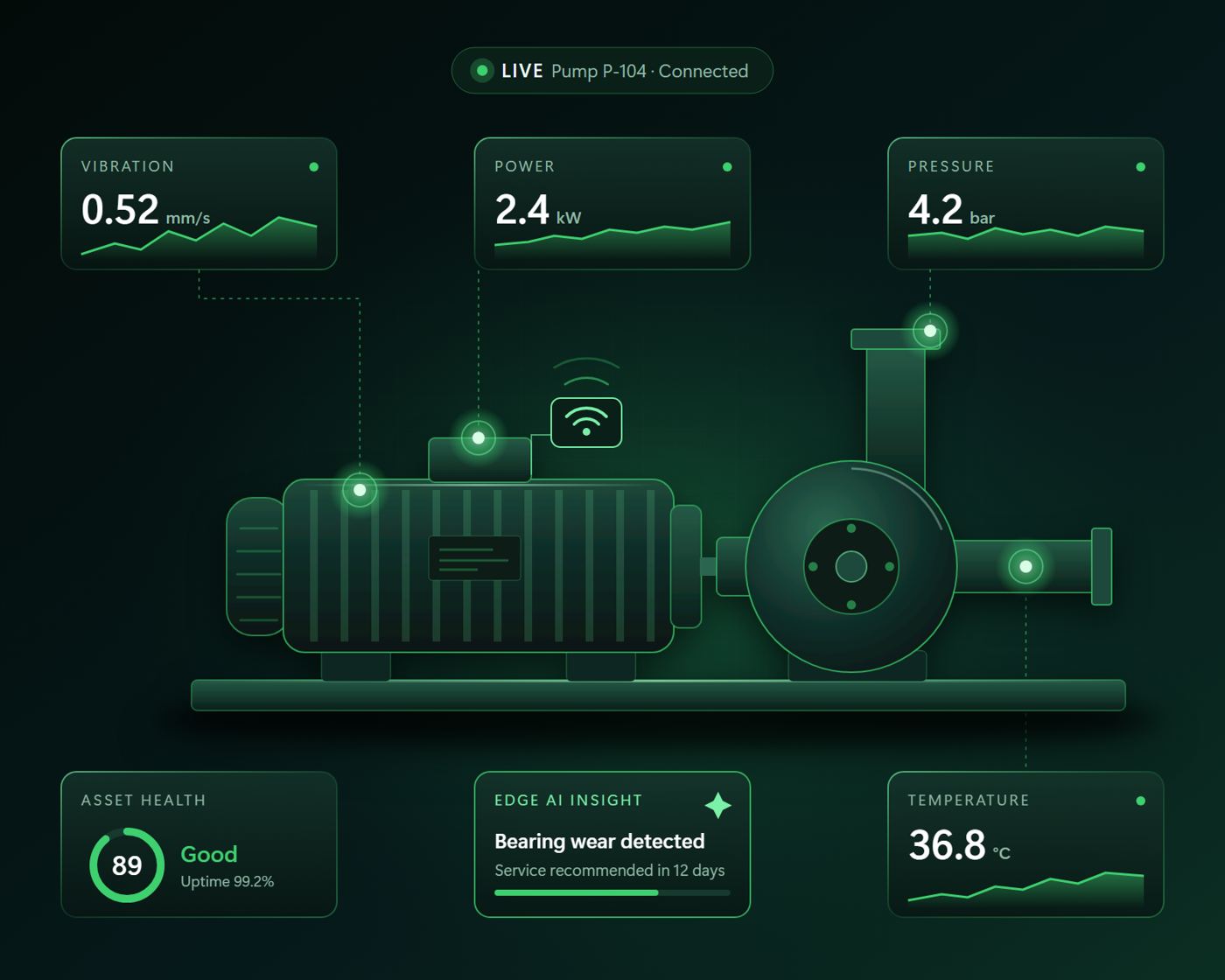Screen dimensions: 1225x980
Task: Select the power sensor hotspot on terminal box
Action: click(x=479, y=437)
